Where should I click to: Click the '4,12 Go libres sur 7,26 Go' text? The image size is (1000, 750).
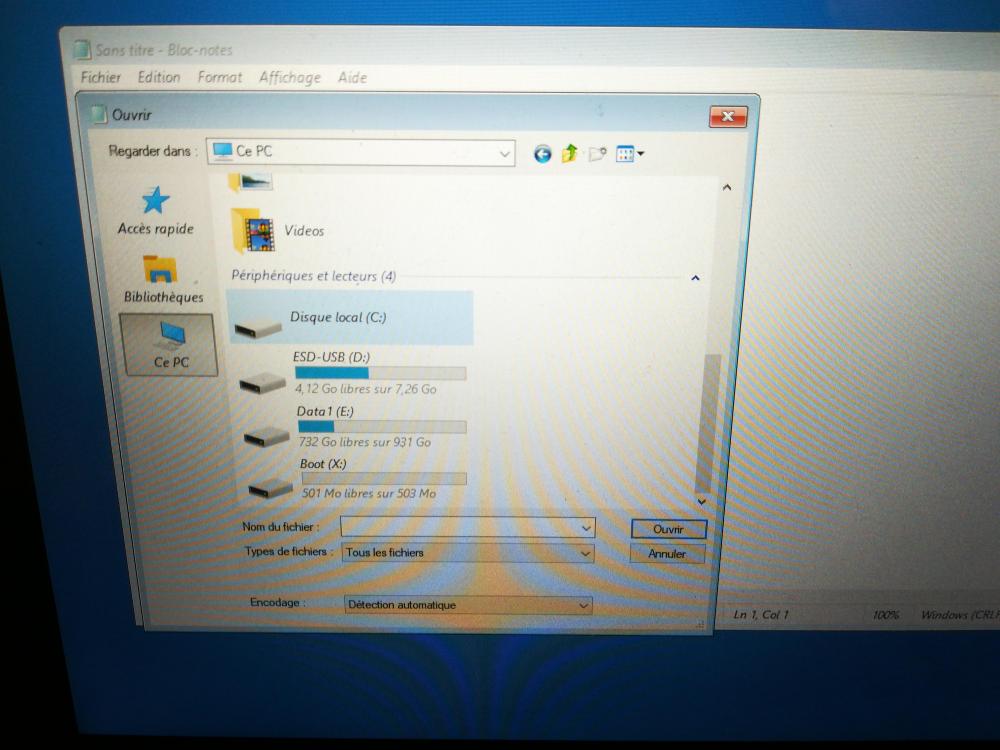(365, 388)
